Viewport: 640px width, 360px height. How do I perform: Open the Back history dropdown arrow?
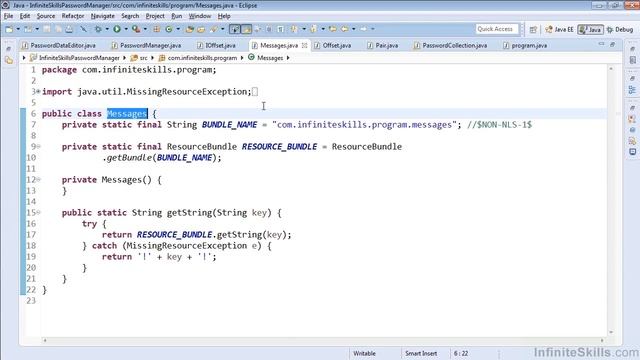(x=353, y=29)
